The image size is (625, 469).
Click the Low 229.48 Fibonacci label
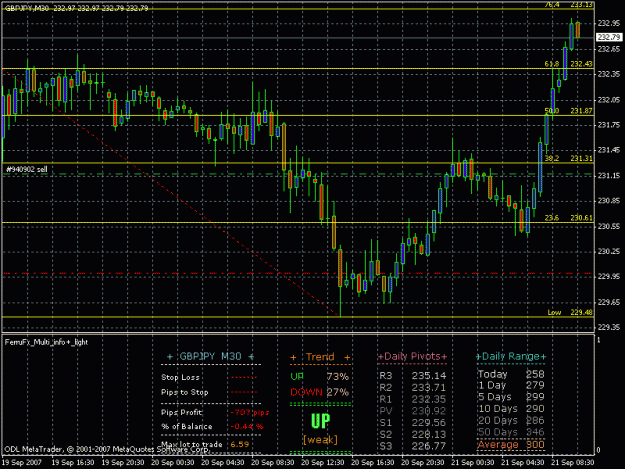570,312
